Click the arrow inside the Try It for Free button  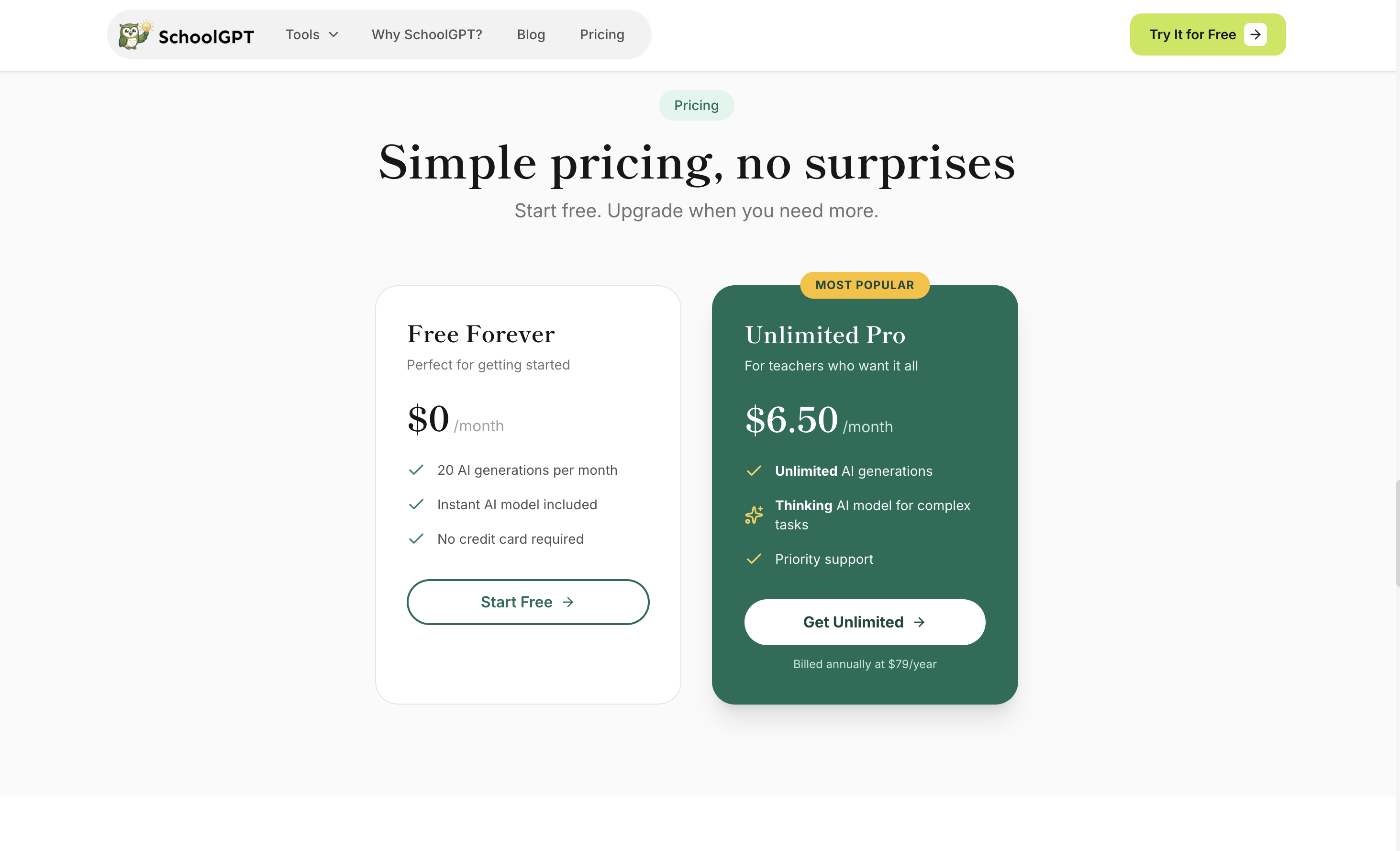tap(1256, 34)
